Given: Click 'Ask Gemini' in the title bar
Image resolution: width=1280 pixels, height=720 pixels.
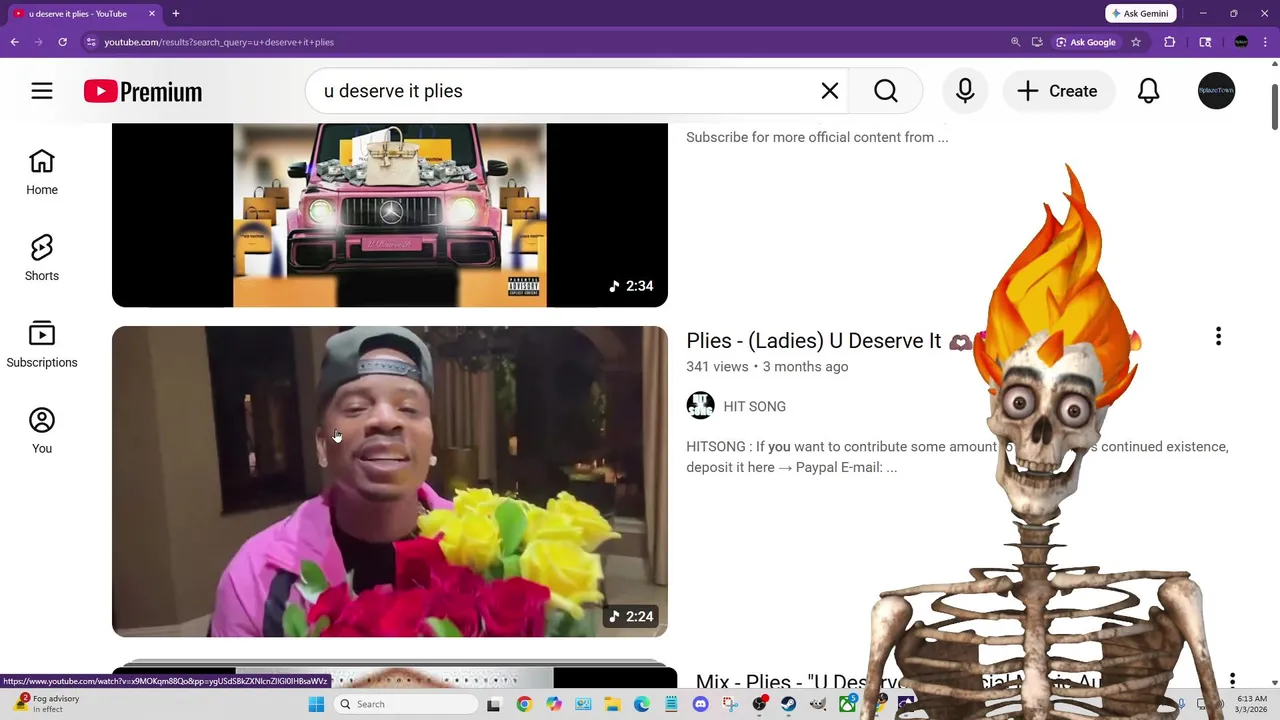Looking at the screenshot, I should [x=1140, y=13].
